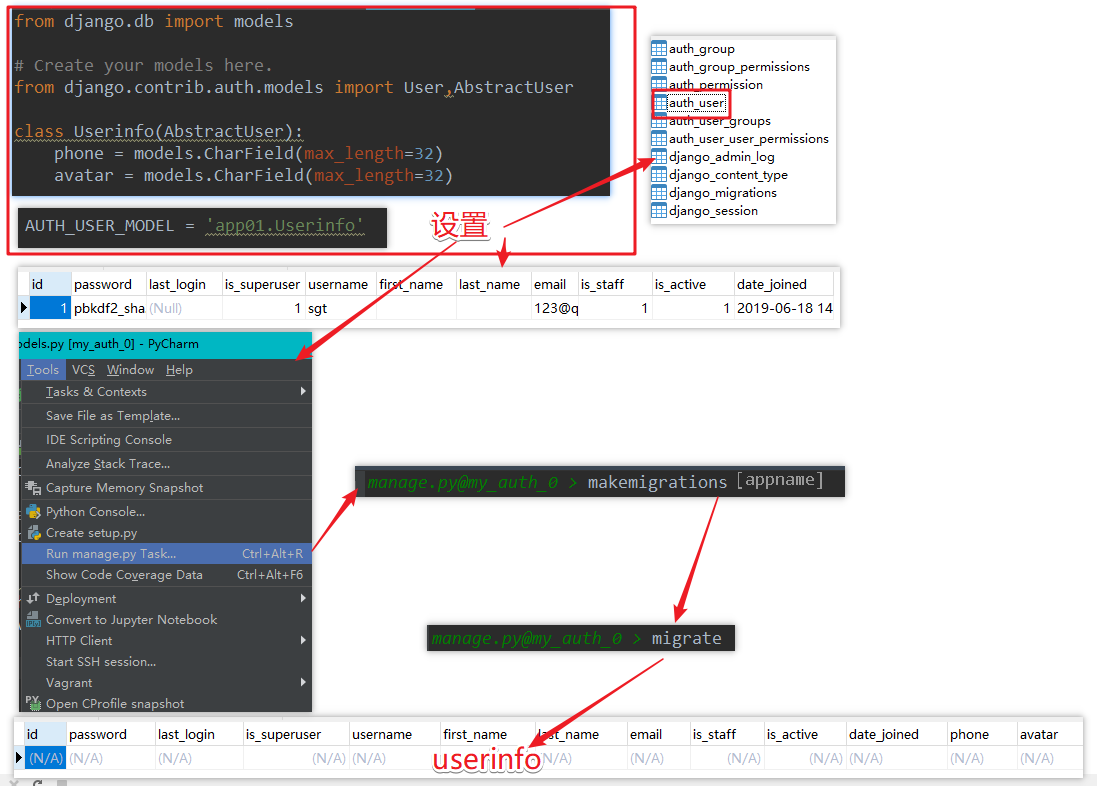Click the Deployment arrows icon
The image size is (1097, 786).
(33, 598)
